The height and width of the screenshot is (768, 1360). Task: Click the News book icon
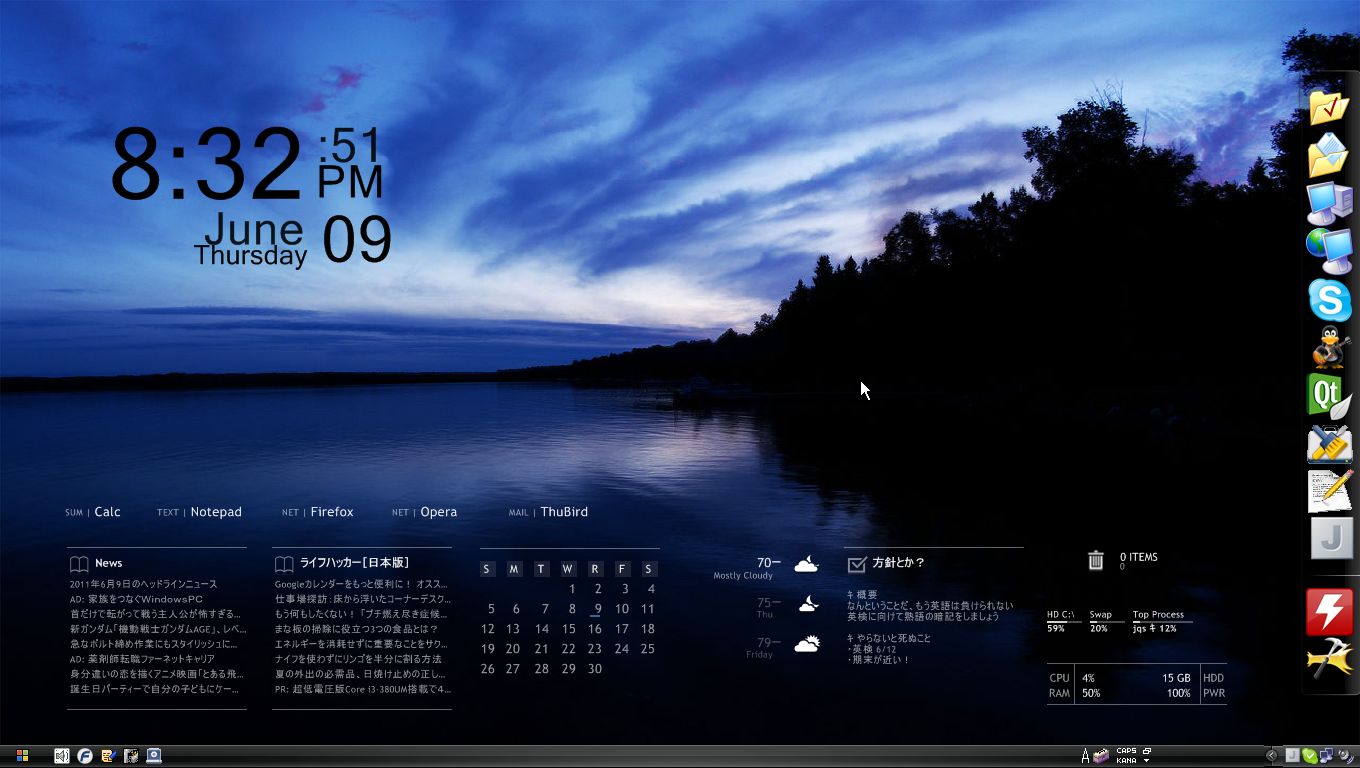79,564
